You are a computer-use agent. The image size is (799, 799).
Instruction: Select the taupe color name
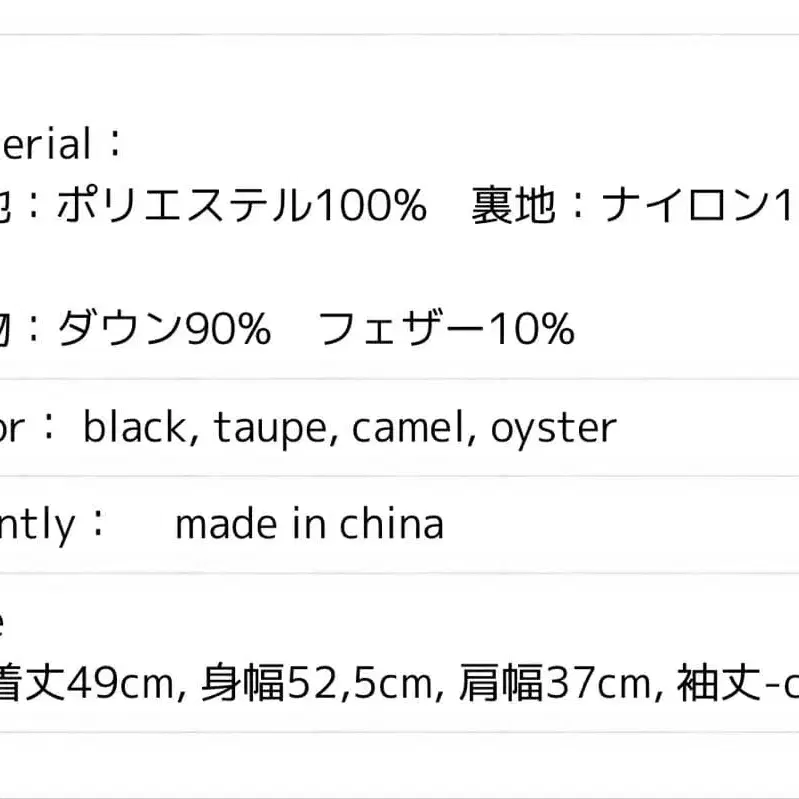click(x=265, y=428)
